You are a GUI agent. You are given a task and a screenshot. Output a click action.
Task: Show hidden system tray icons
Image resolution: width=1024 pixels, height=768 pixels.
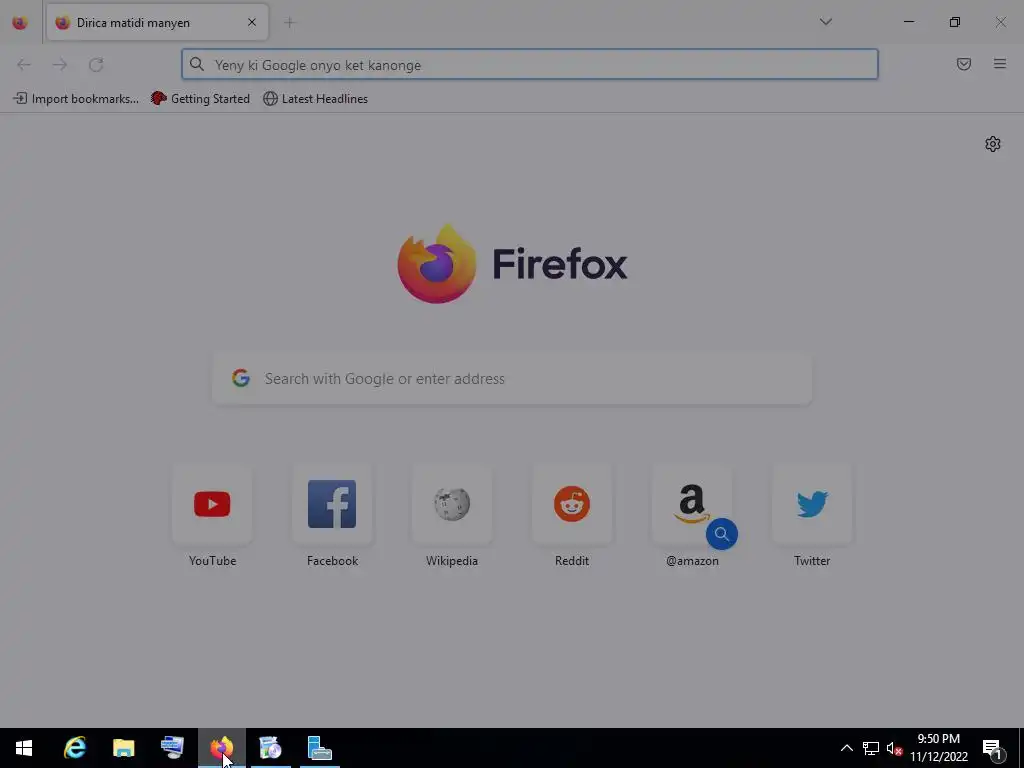[846, 748]
